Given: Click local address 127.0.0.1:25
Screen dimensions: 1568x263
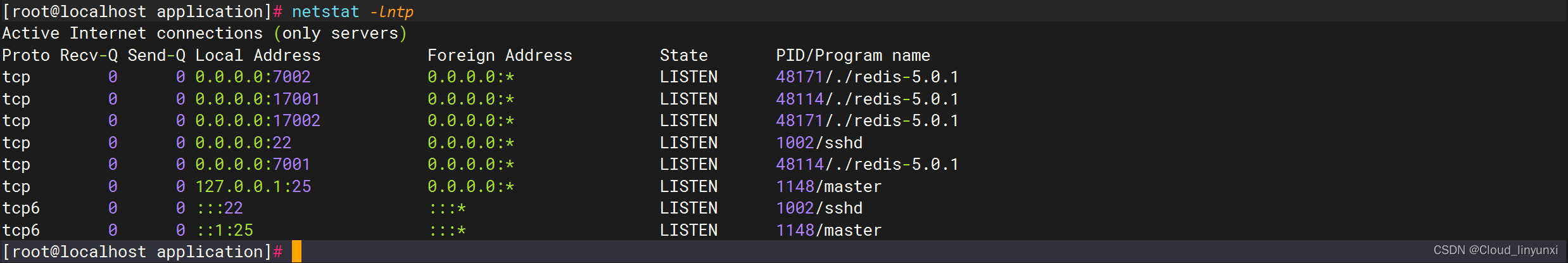Looking at the screenshot, I should coord(253,186).
